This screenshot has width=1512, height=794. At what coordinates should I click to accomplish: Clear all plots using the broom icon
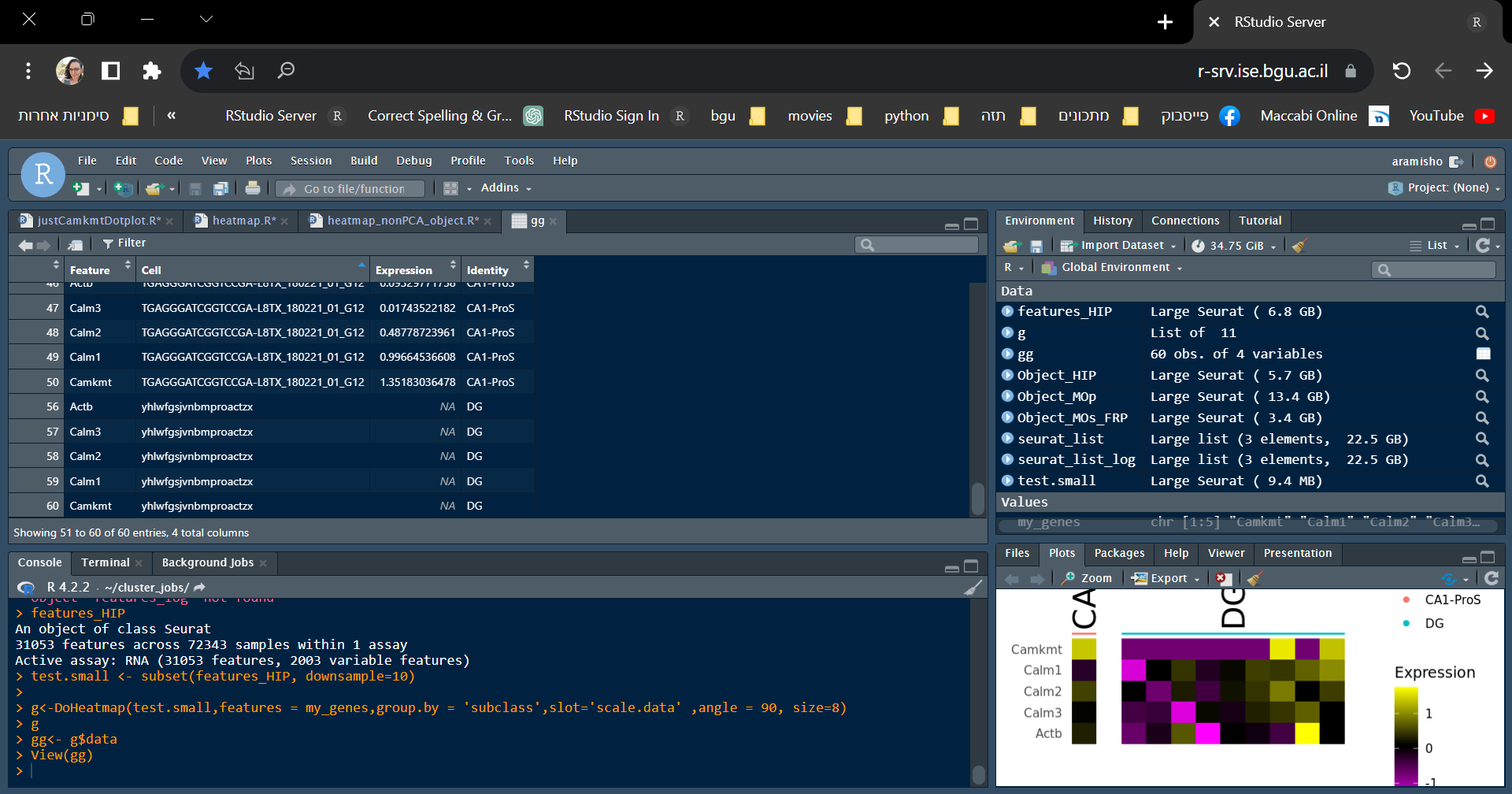coord(1254,577)
